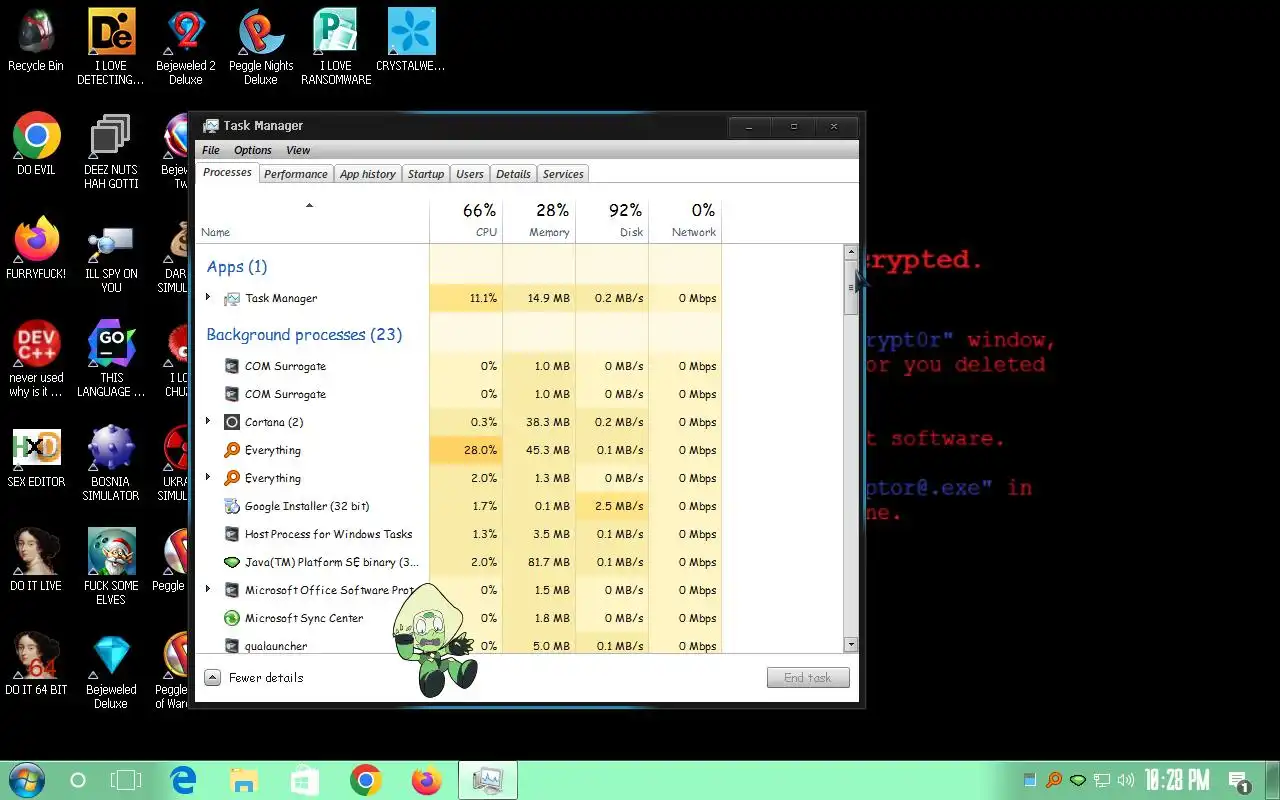
Task: Sort by the Name column header
Action: click(x=312, y=220)
